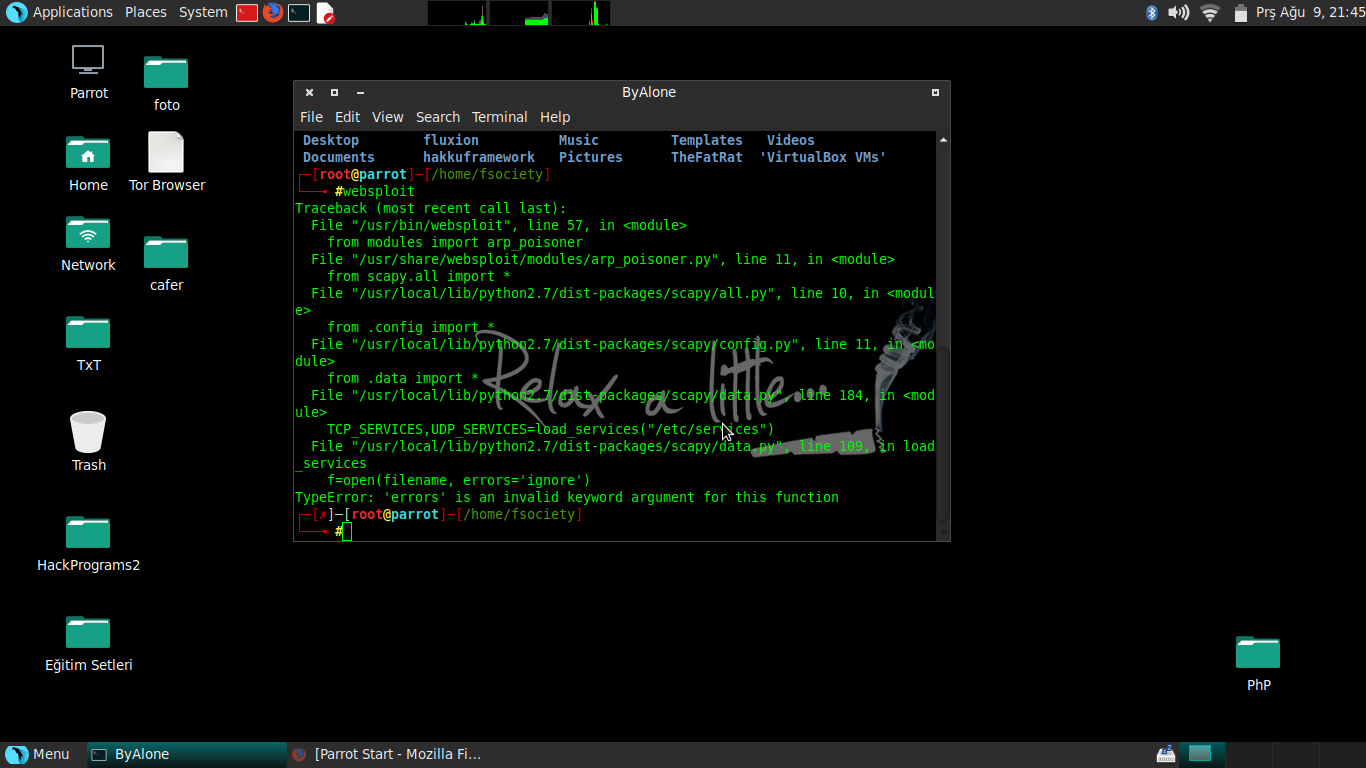Click the '#websploit' command text
1366x768 pixels.
click(x=375, y=191)
